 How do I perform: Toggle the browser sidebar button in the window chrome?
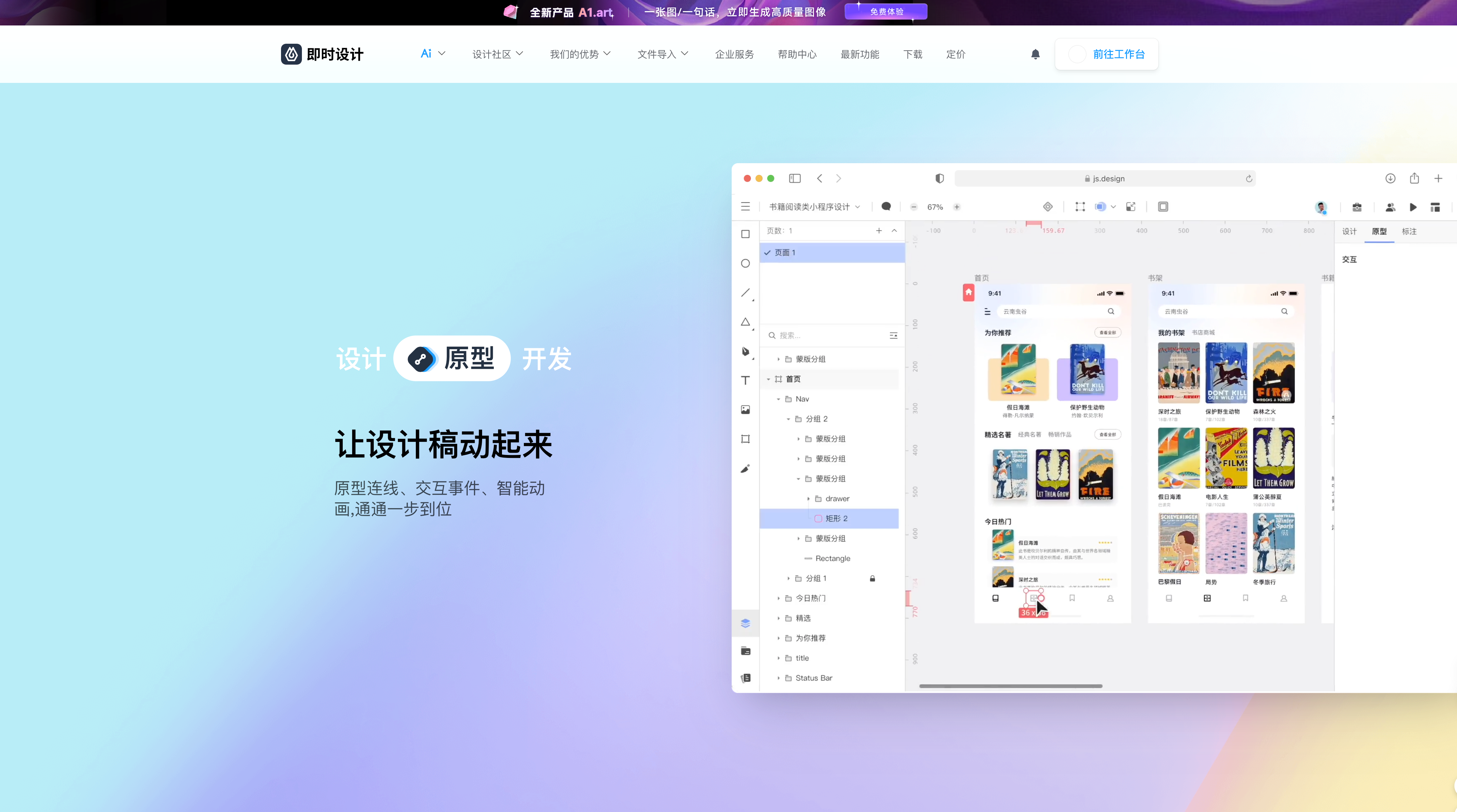click(x=795, y=178)
